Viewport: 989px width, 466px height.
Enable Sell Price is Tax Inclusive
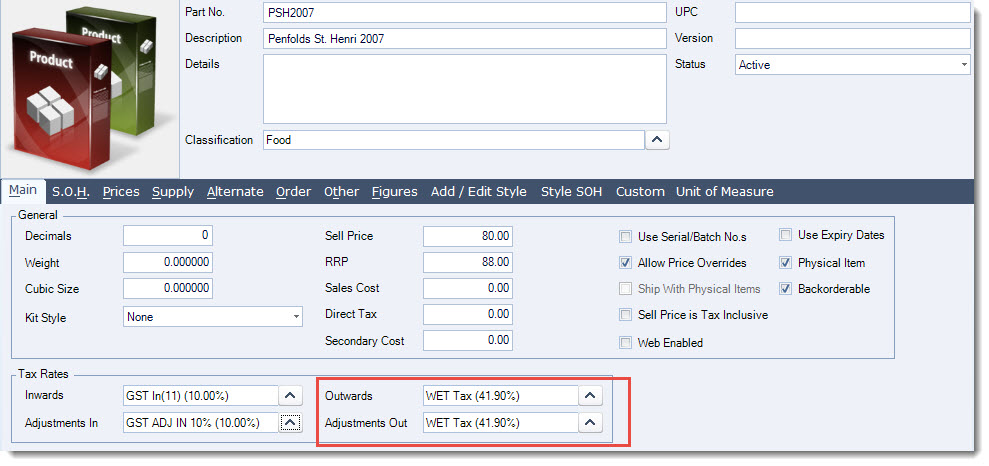(x=626, y=315)
